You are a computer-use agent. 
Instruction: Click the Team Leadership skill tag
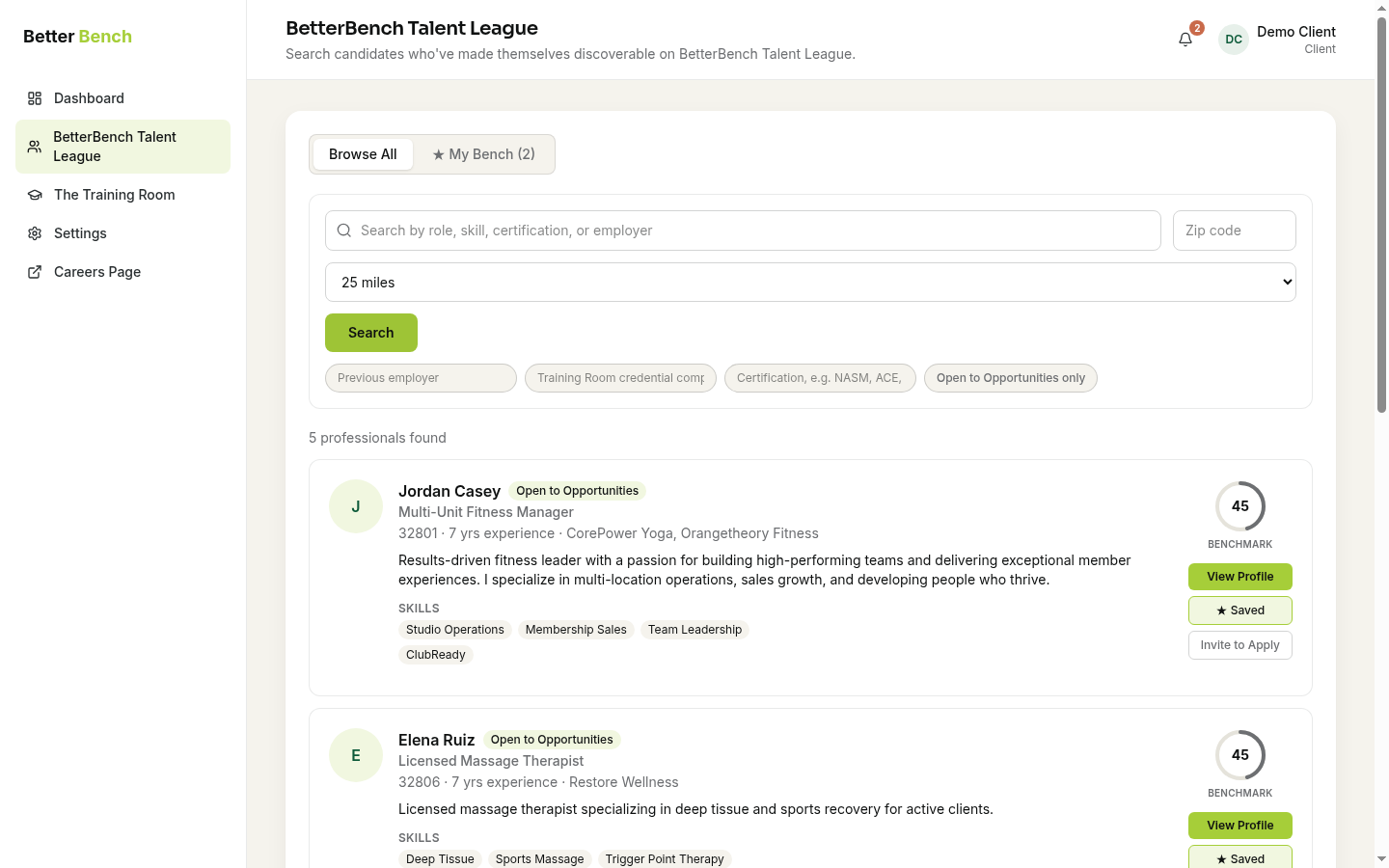click(694, 630)
